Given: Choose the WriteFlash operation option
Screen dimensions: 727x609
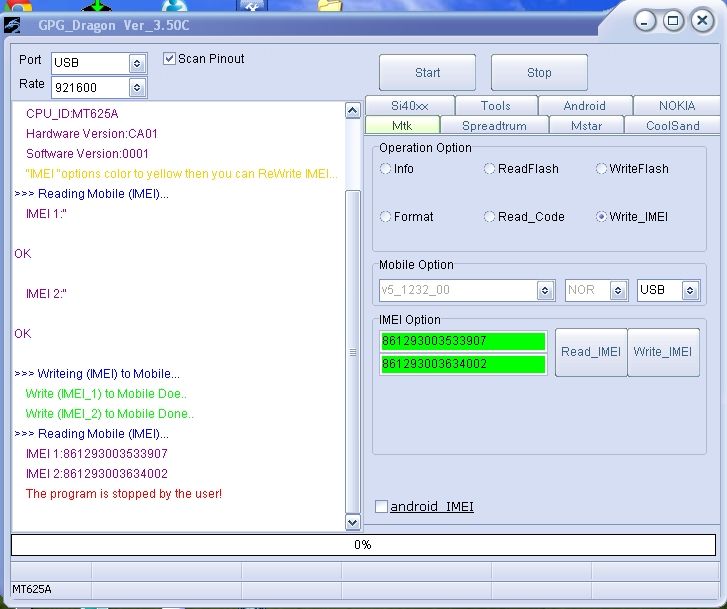Looking at the screenshot, I should [x=602, y=169].
